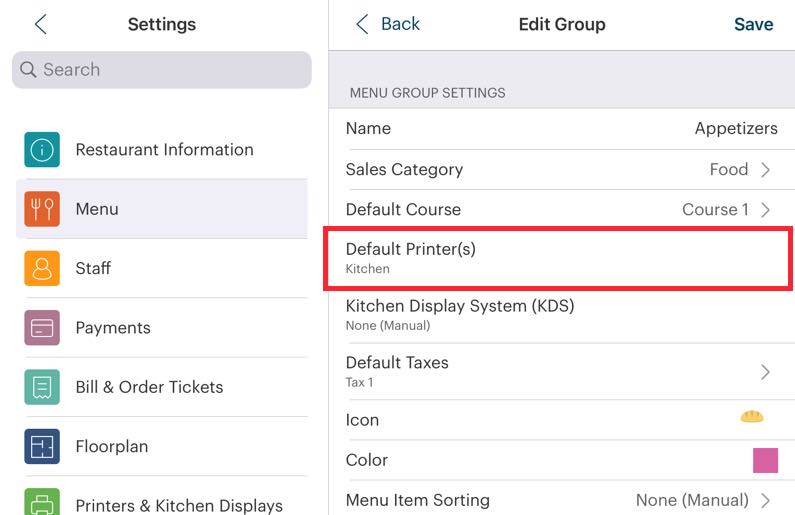The height and width of the screenshot is (515, 795).
Task: Click the Bill & Order Tickets receipt icon
Action: click(42, 387)
